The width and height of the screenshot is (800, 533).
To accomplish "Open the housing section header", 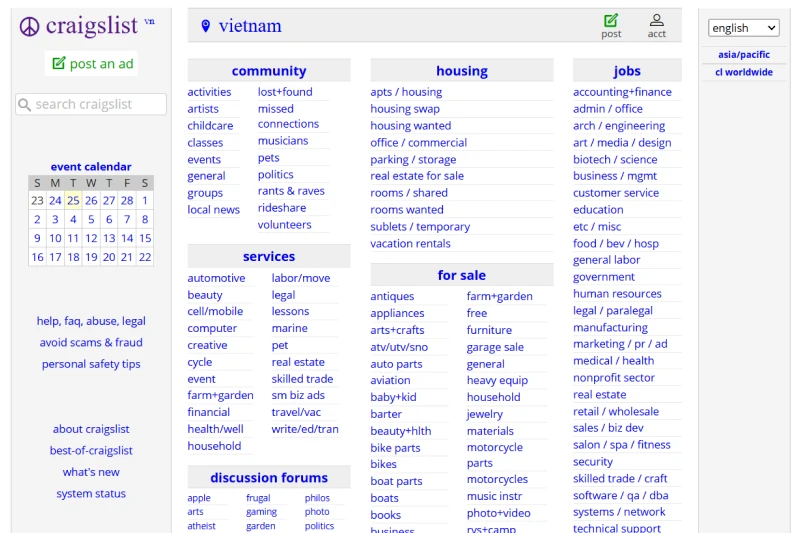I will (462, 70).
